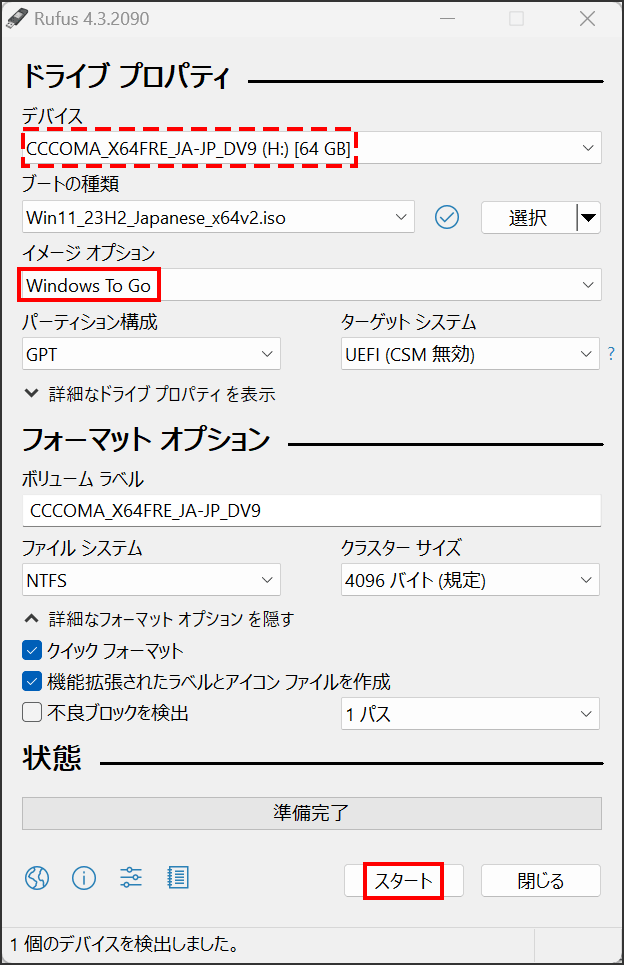Close the Rufus window

[x=587, y=18]
